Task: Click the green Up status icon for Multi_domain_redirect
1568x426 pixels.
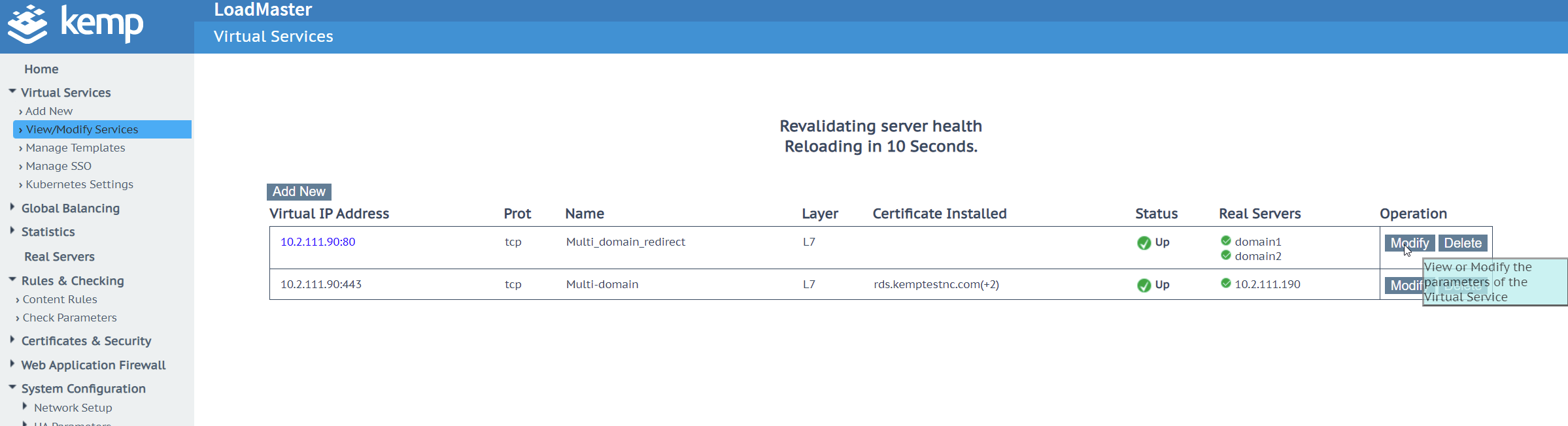Action: coord(1144,243)
